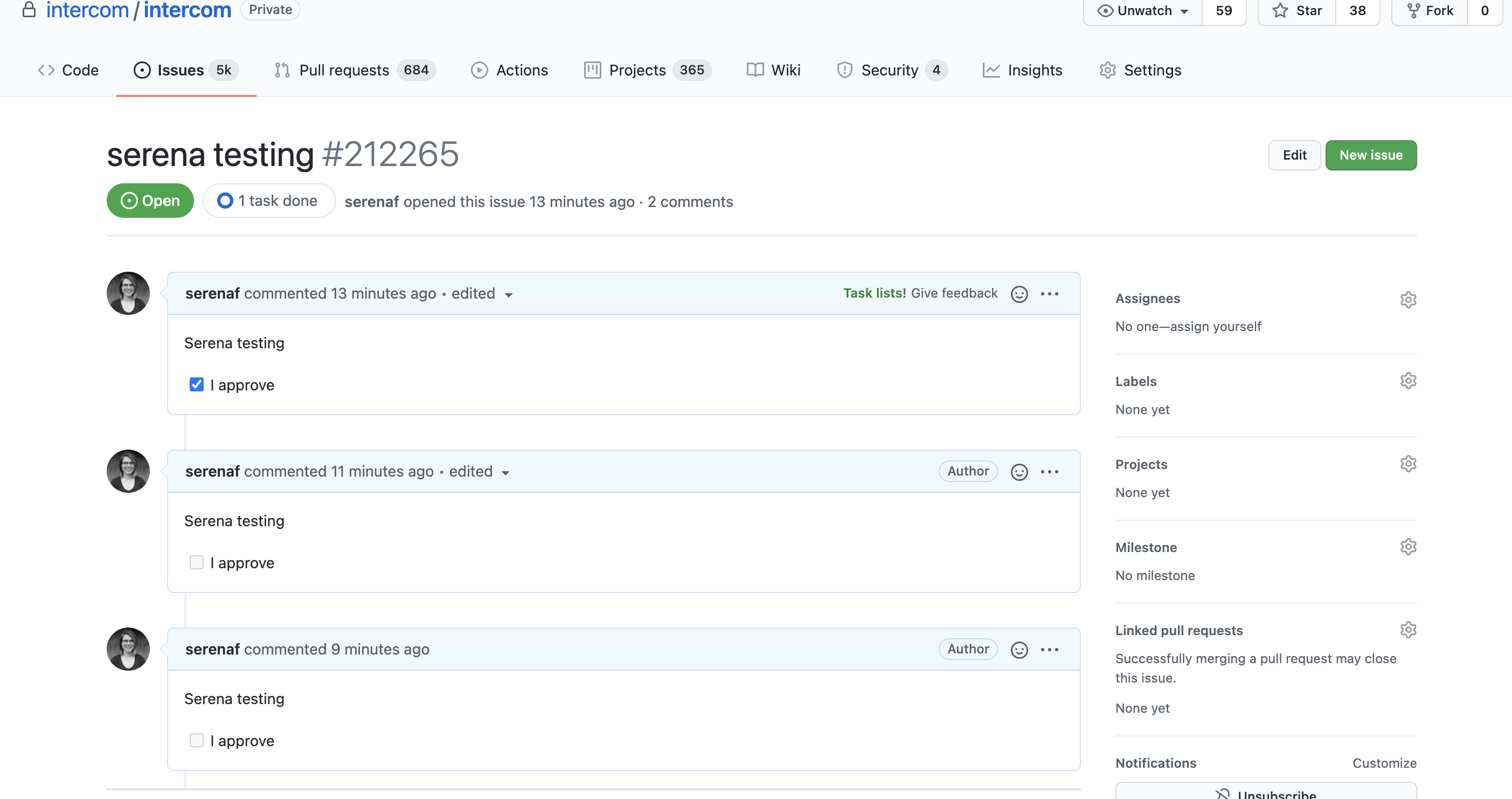1512x799 pixels.
Task: Uncheck I approve in first comment
Action: [197, 384]
